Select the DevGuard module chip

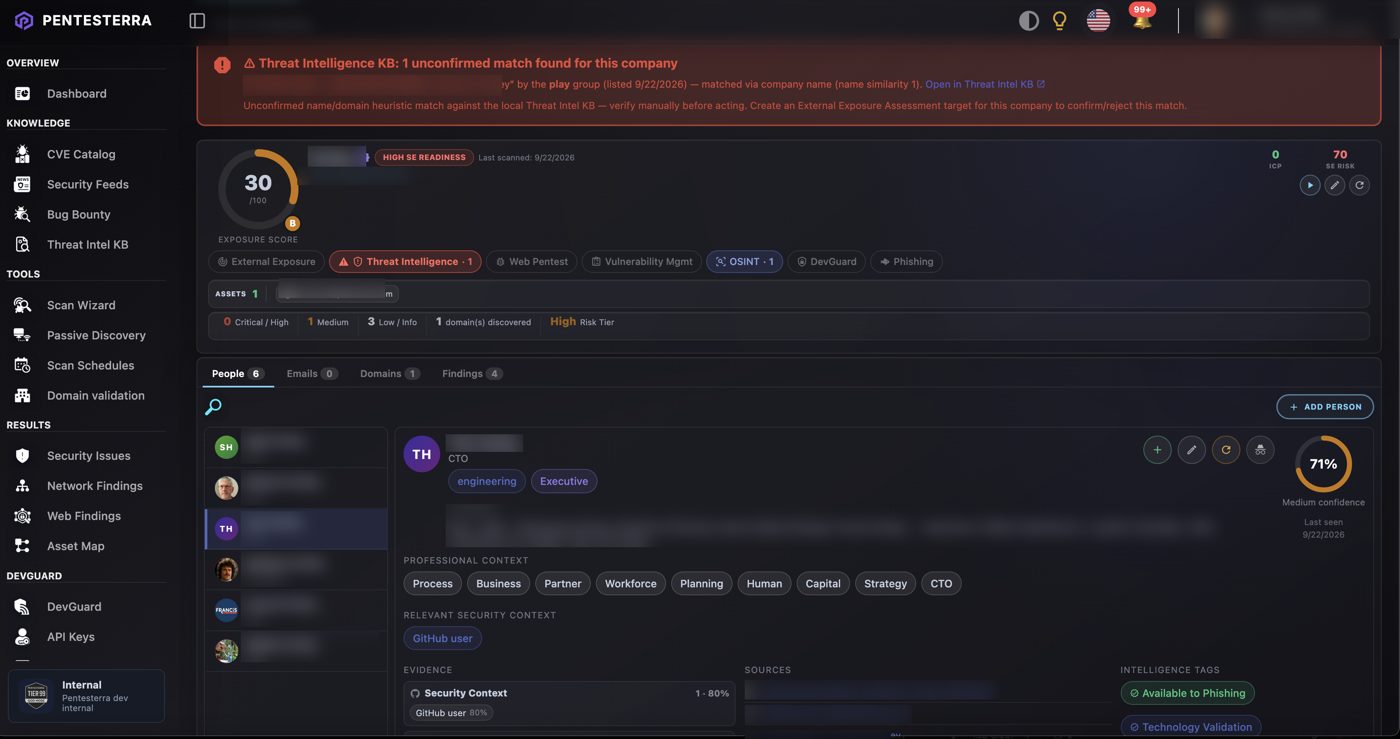(826, 262)
